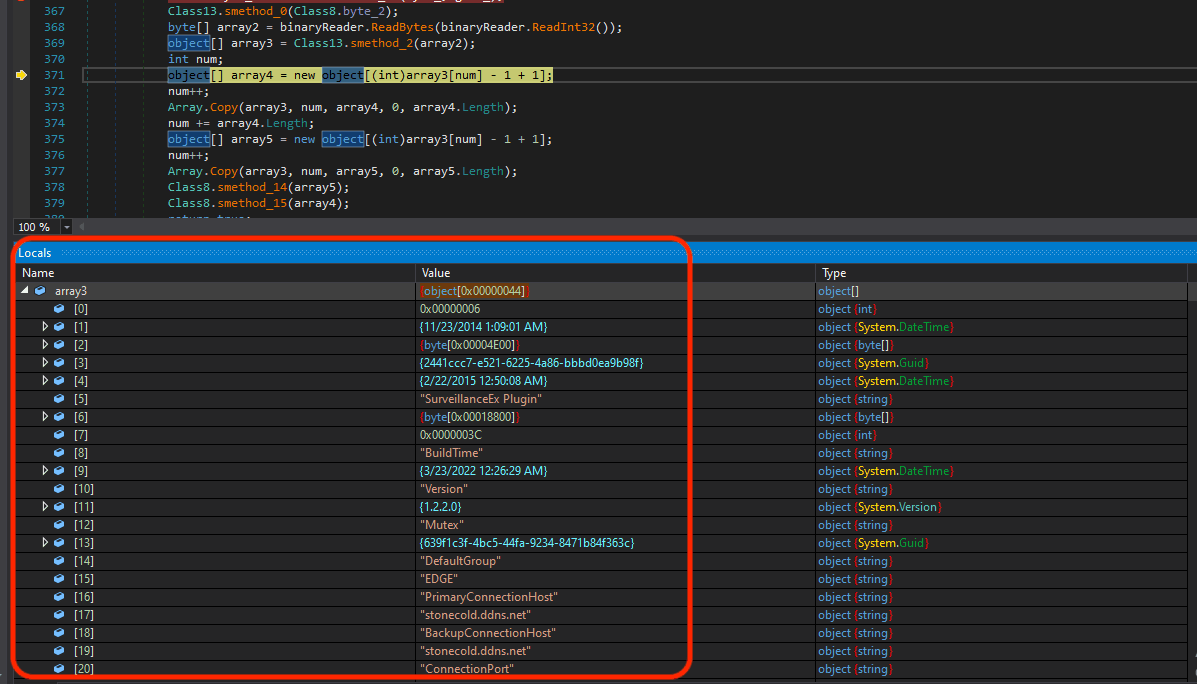Click the cube icon for element [10]
This screenshot has width=1197, height=684.
tap(59, 489)
